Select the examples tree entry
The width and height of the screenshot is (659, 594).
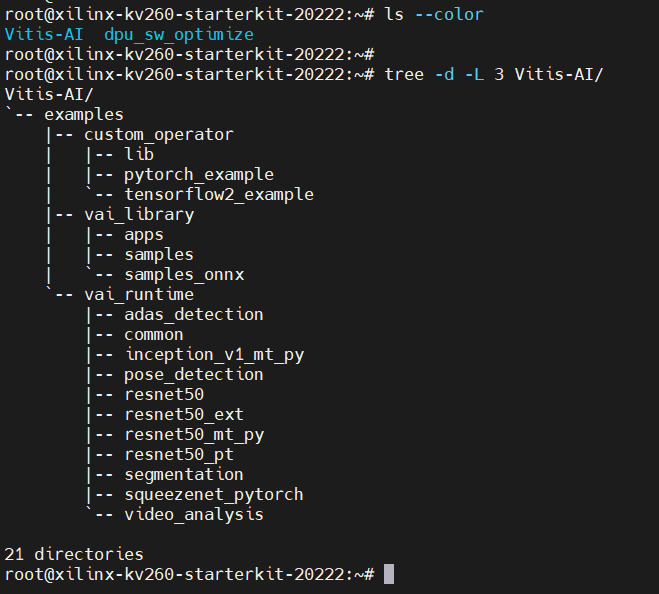coord(84,115)
